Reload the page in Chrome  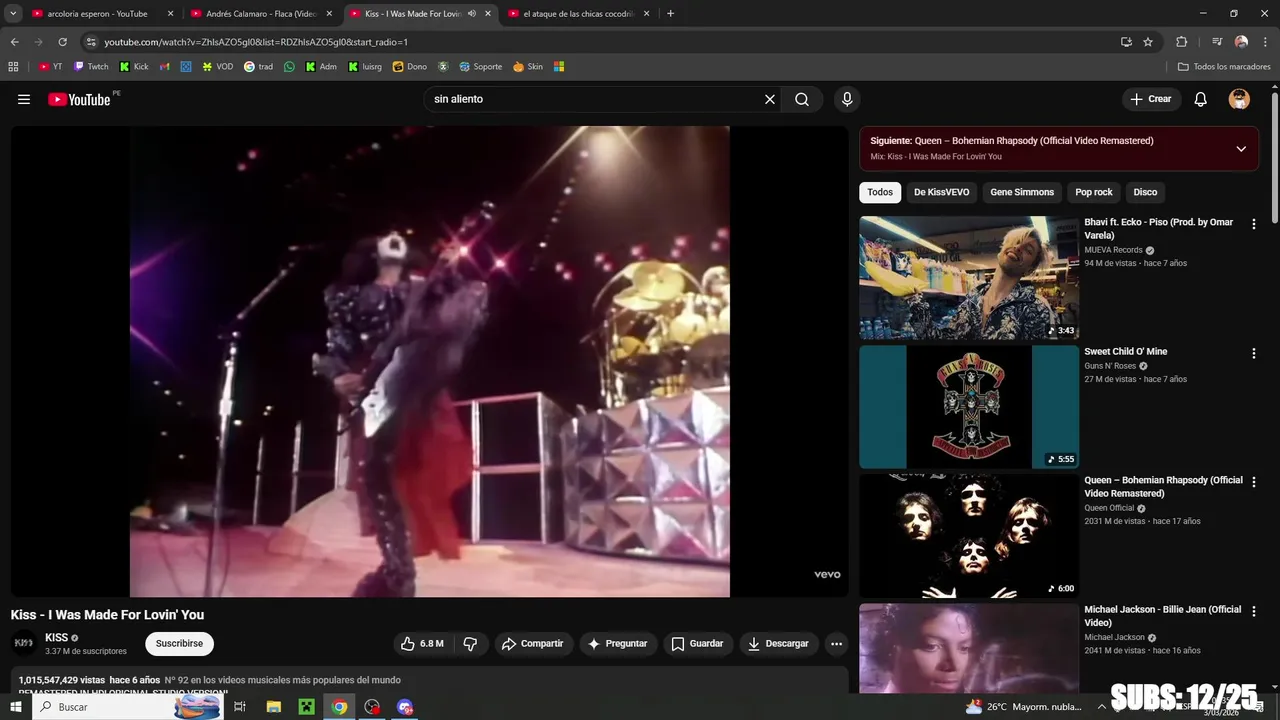(x=62, y=42)
